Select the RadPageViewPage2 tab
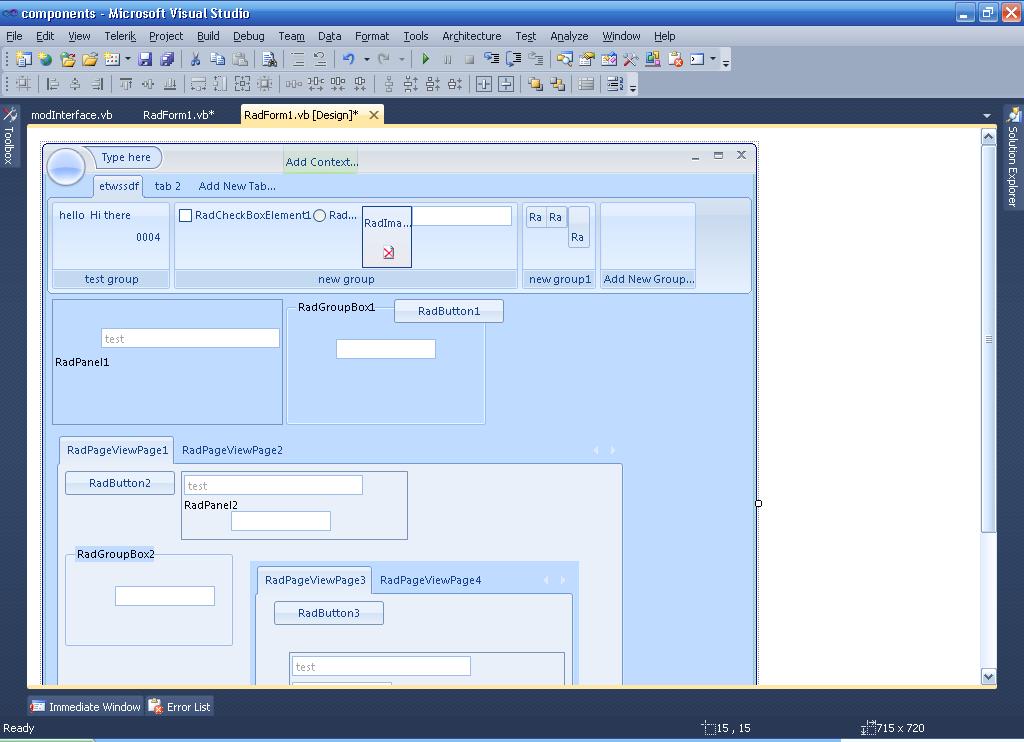Image resolution: width=1024 pixels, height=742 pixels. coord(232,450)
